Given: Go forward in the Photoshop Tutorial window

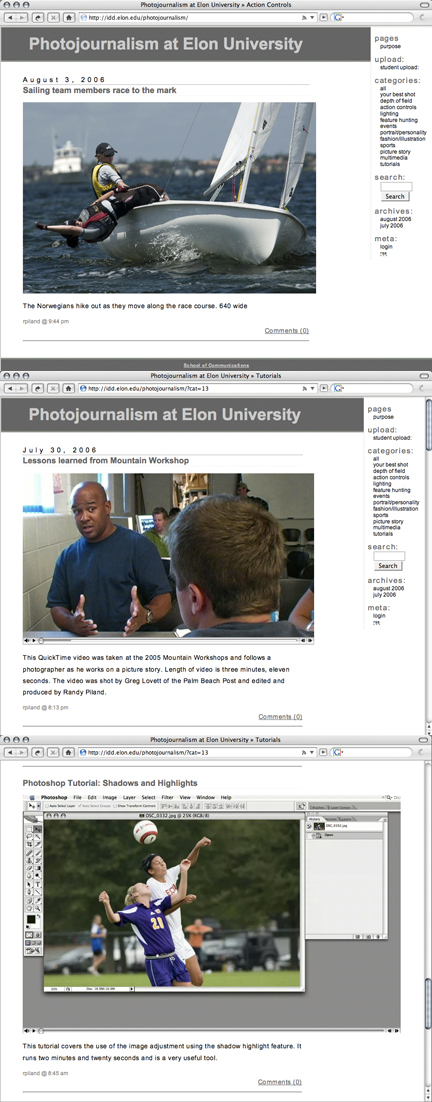Looking at the screenshot, I should (x=22, y=752).
